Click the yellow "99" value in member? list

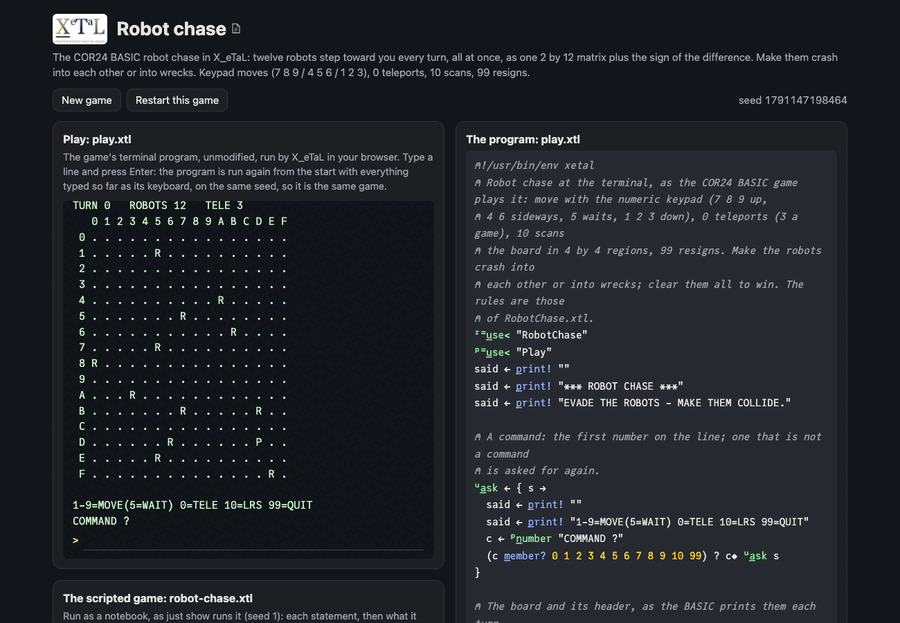(x=695, y=556)
